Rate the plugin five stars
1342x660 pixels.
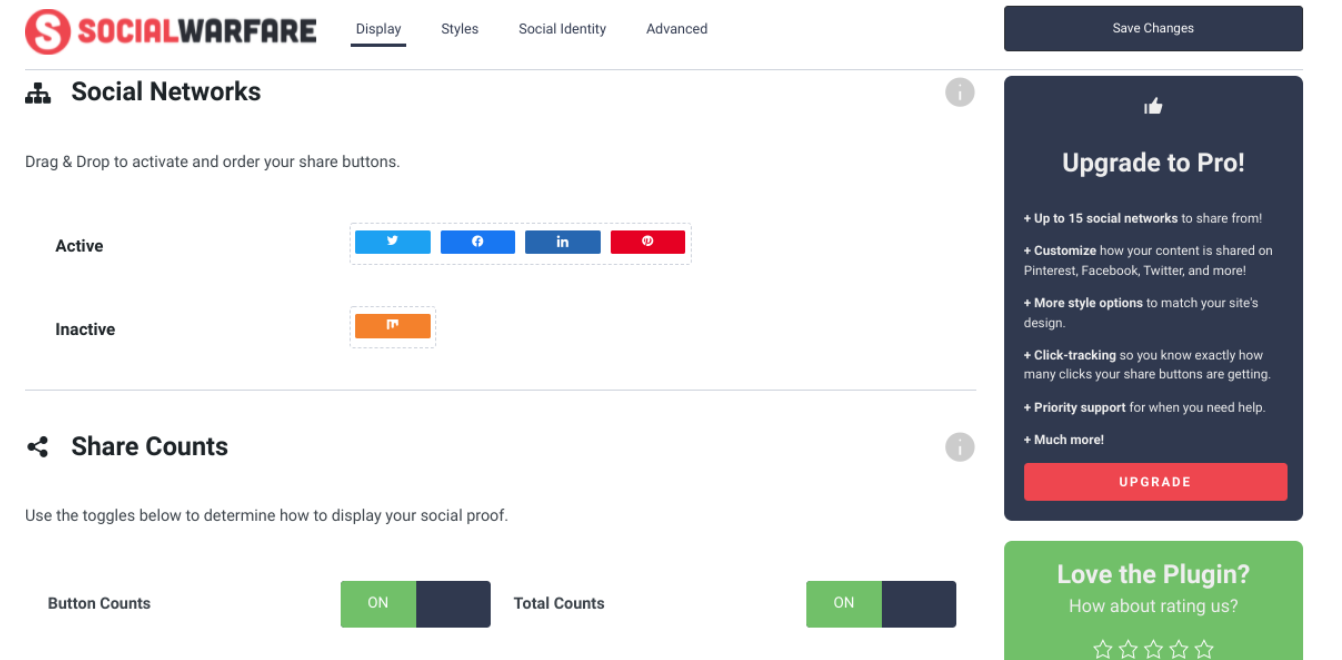[x=1204, y=648]
